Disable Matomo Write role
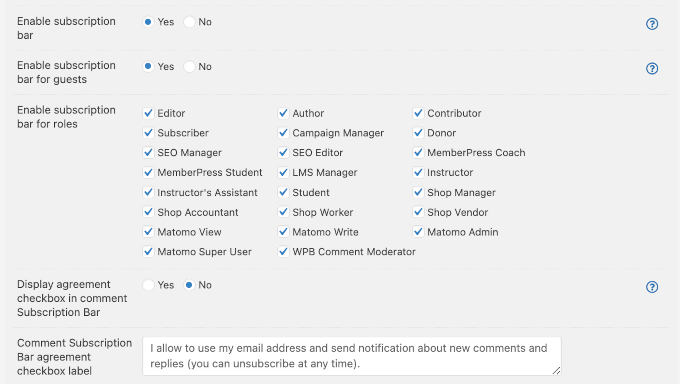The image size is (680, 384). 283,232
